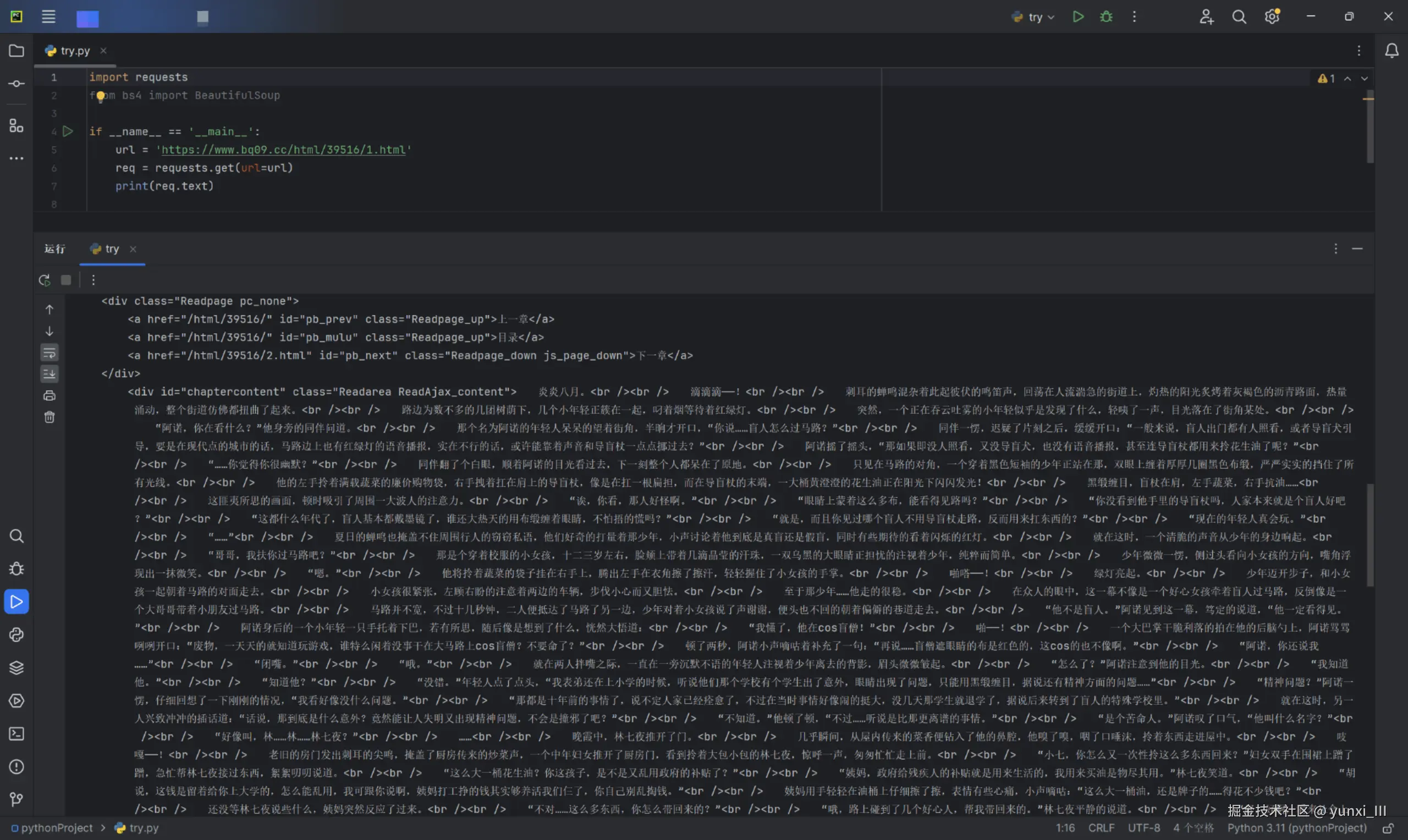Open the Python 3.11 interpreter selector
The image size is (1408, 840).
tap(1296, 828)
